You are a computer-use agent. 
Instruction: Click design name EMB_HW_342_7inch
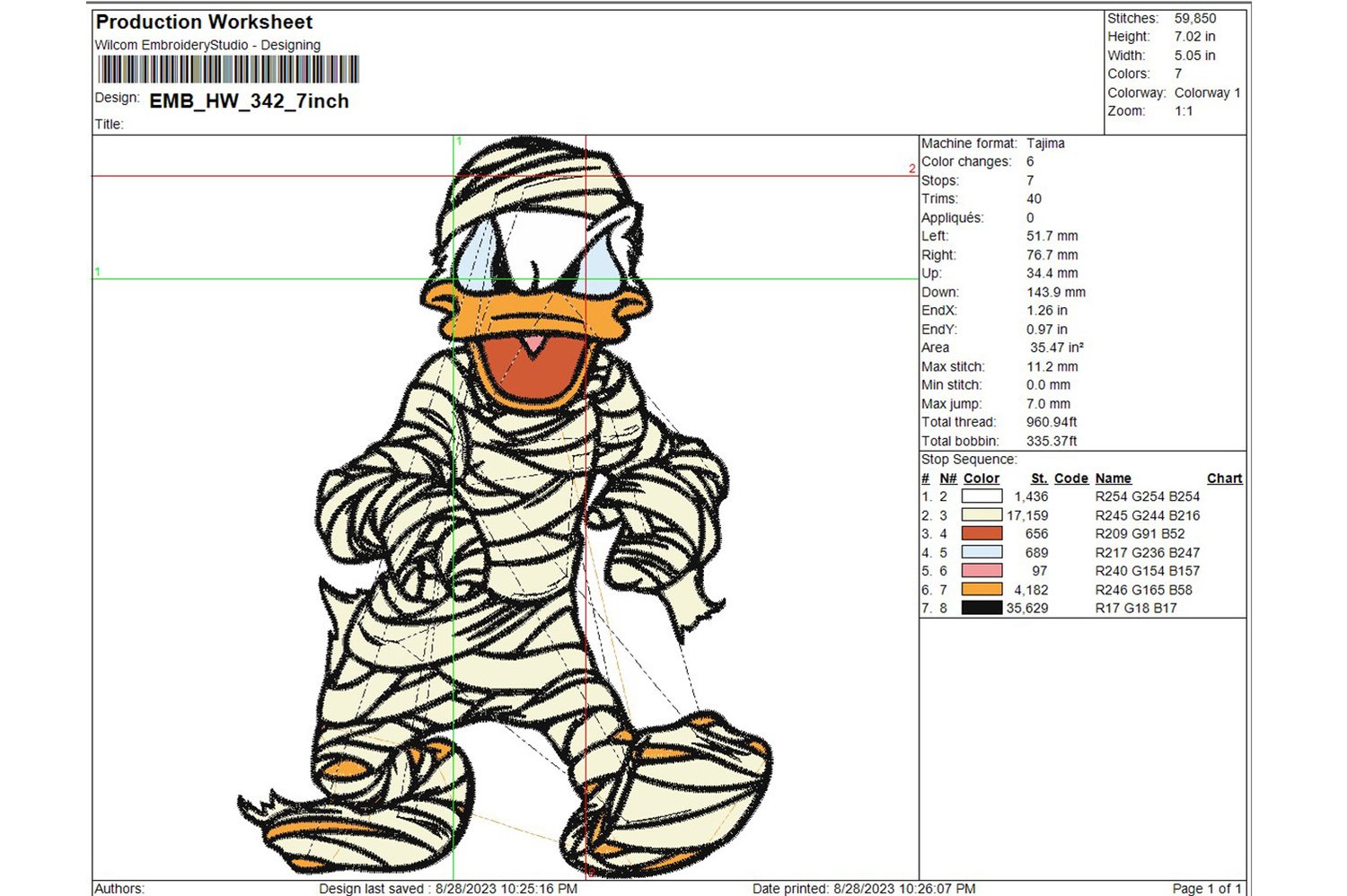249,101
